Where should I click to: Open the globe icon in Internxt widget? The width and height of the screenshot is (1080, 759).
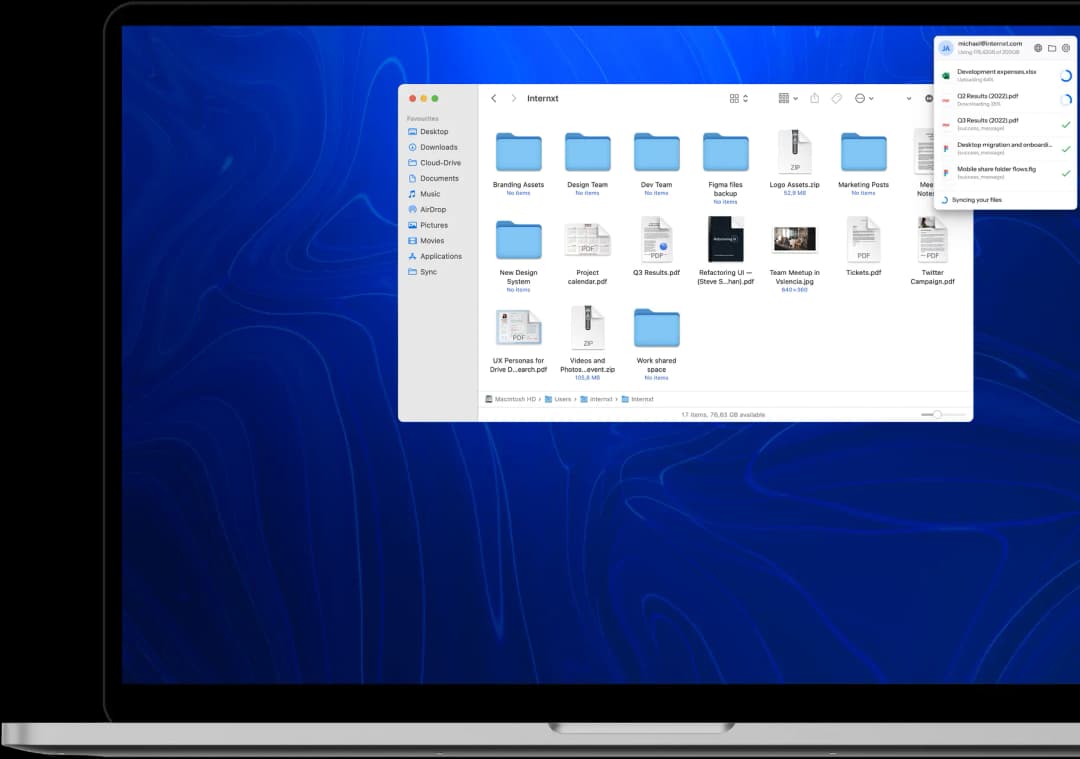coord(1038,48)
